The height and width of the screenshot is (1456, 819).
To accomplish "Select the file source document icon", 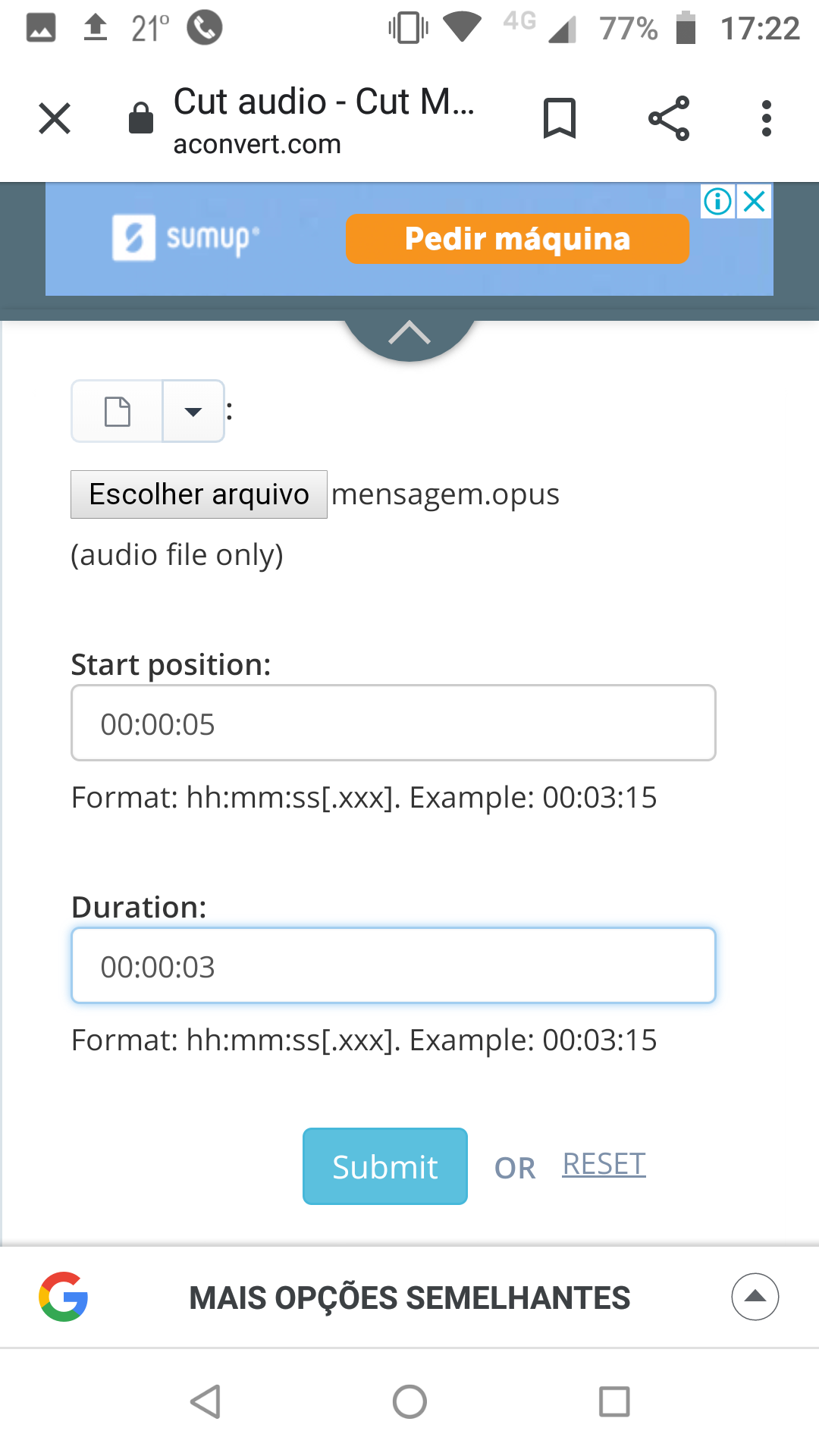I will click(x=117, y=411).
